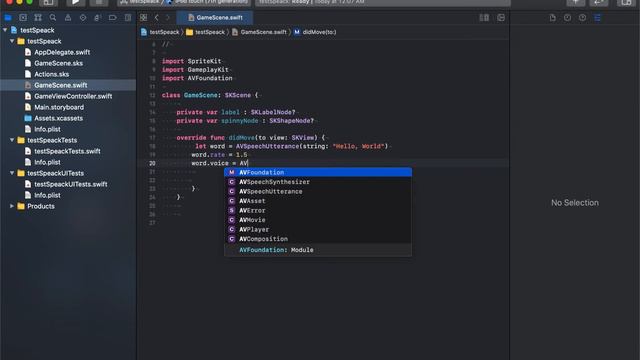Select the GameScene.swift editor tab

click(x=215, y=18)
